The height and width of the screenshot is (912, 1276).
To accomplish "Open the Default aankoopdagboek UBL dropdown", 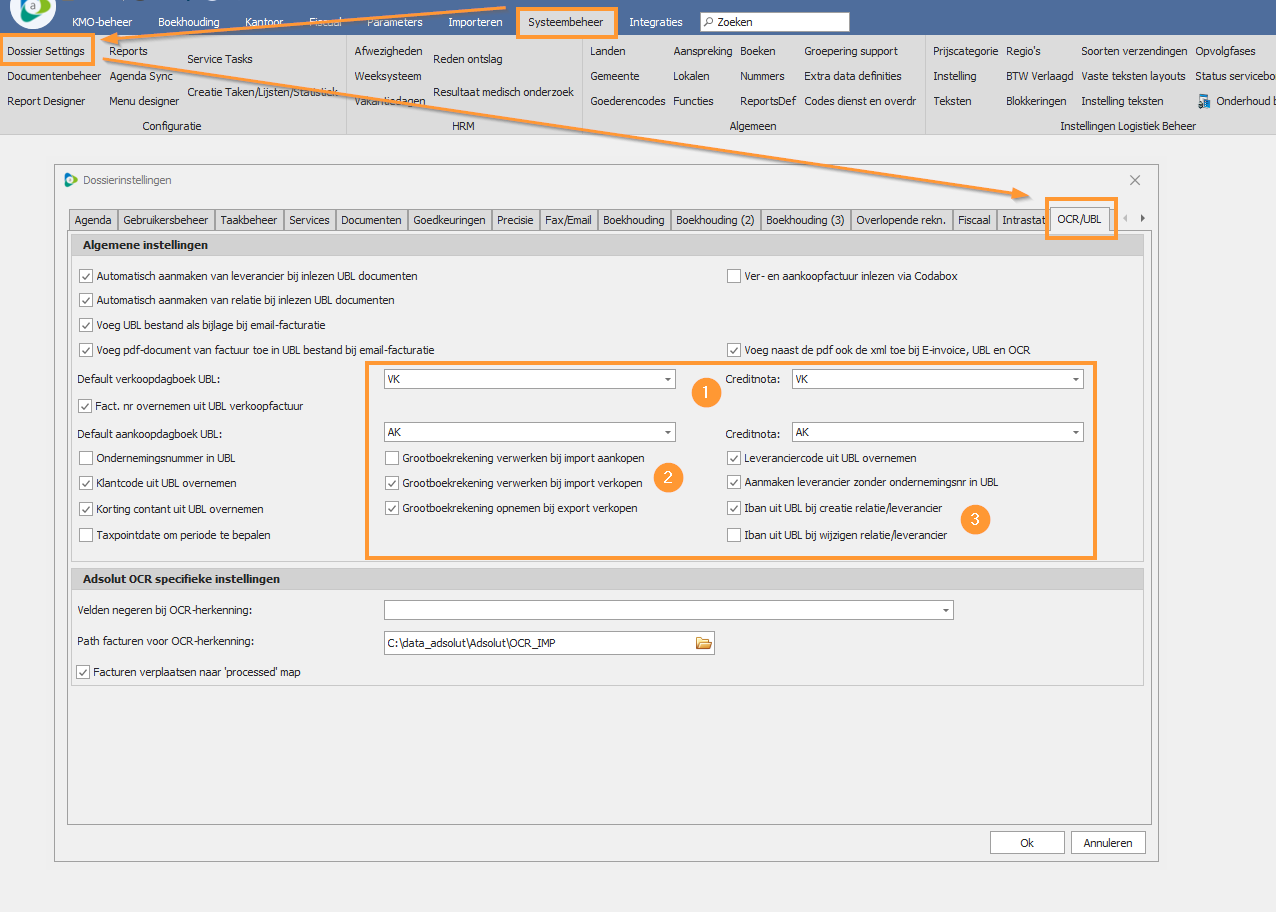I will 666,433.
